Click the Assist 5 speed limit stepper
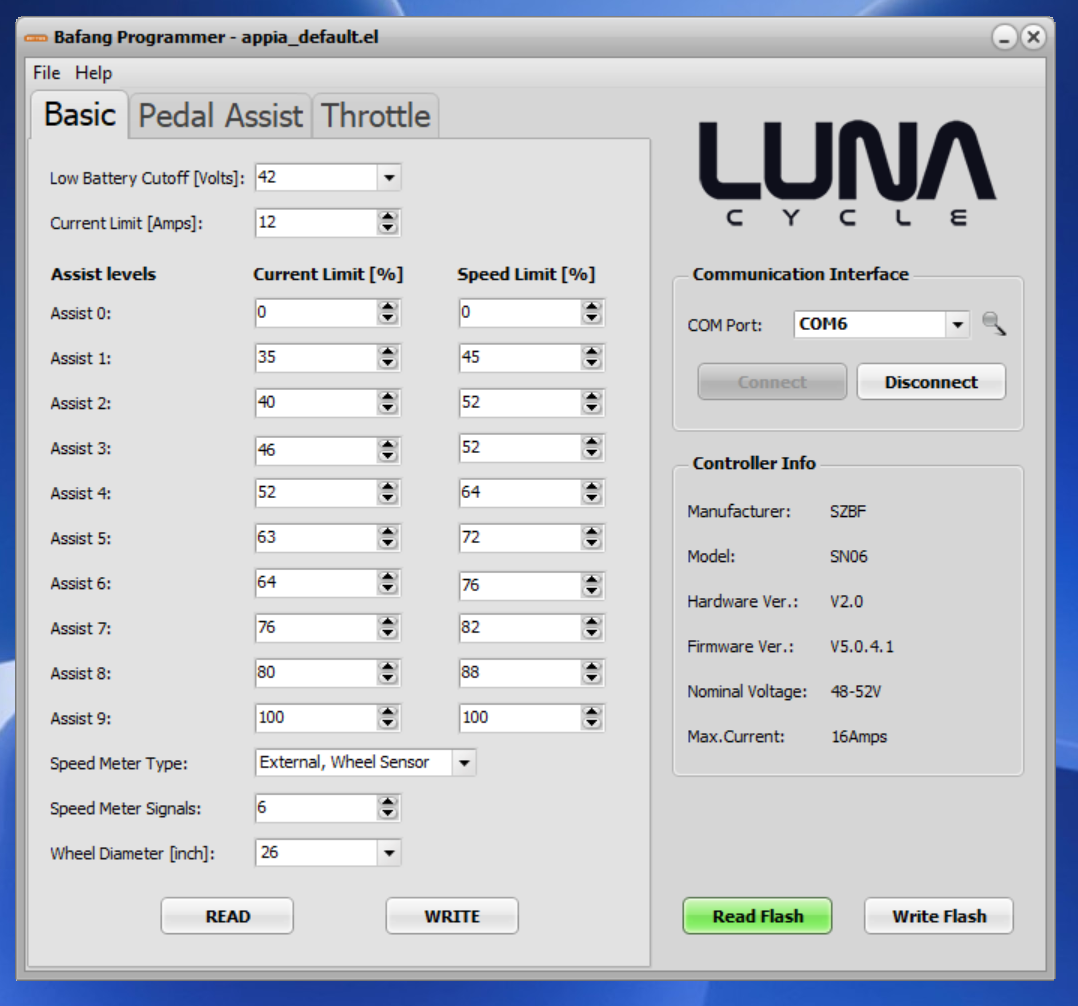 (x=592, y=538)
